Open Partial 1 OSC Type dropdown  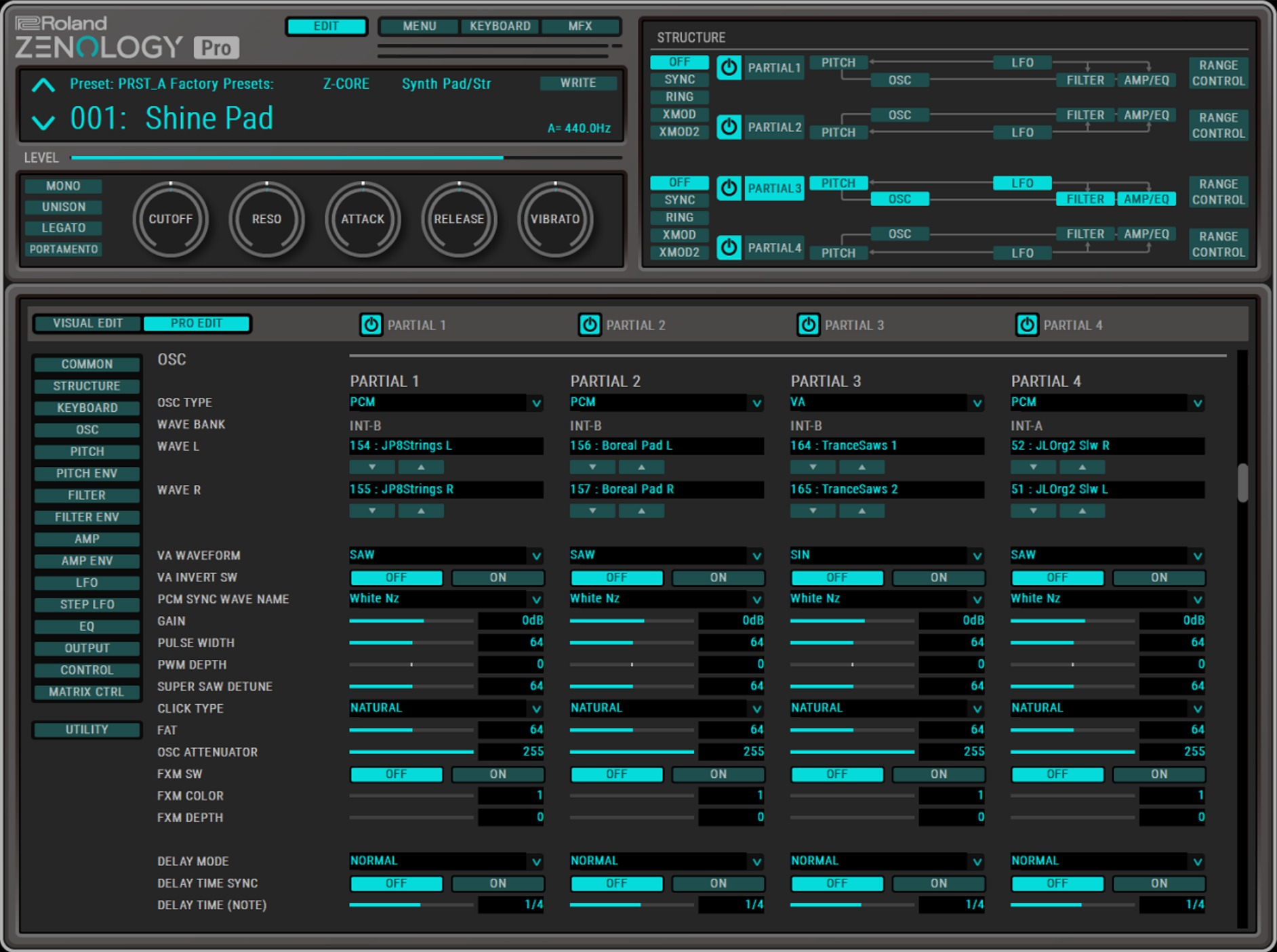446,402
